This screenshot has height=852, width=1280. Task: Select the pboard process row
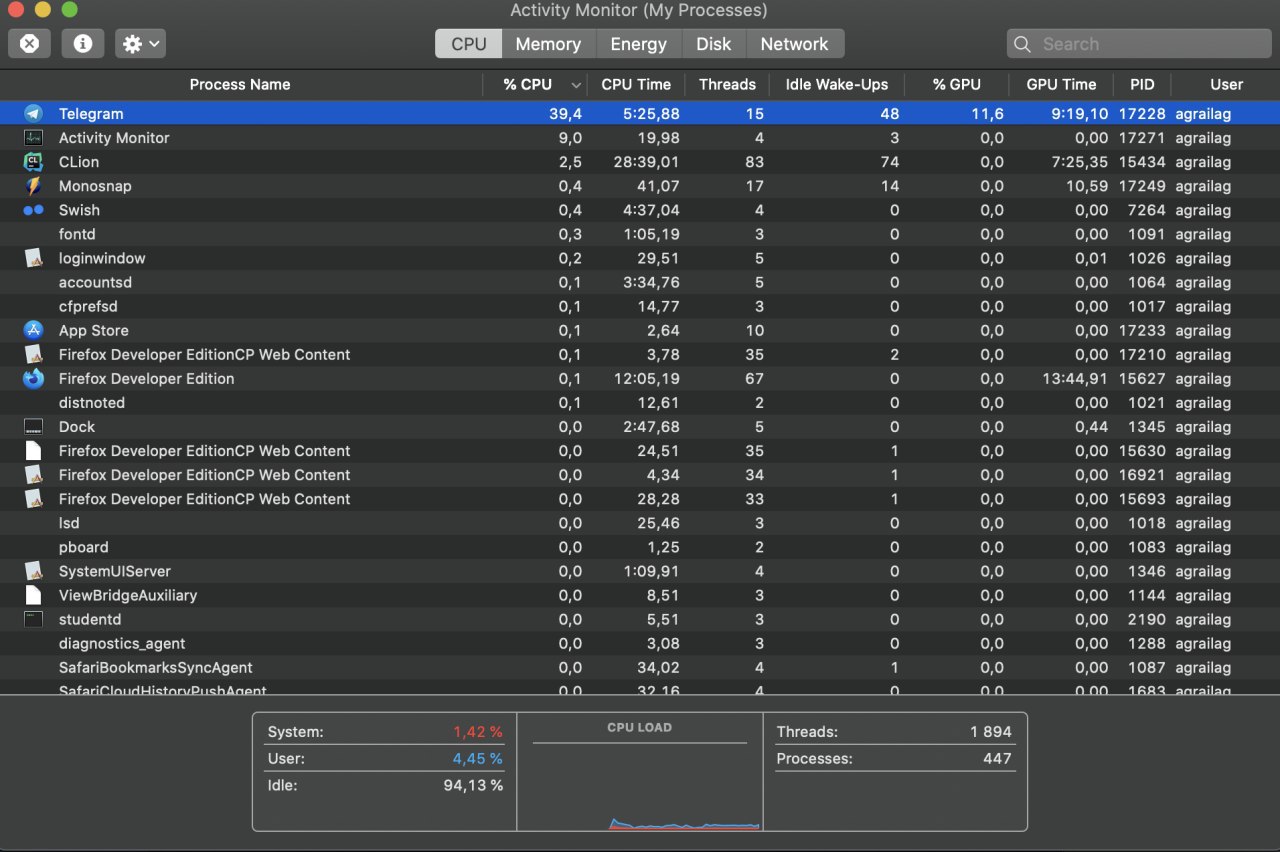point(640,547)
